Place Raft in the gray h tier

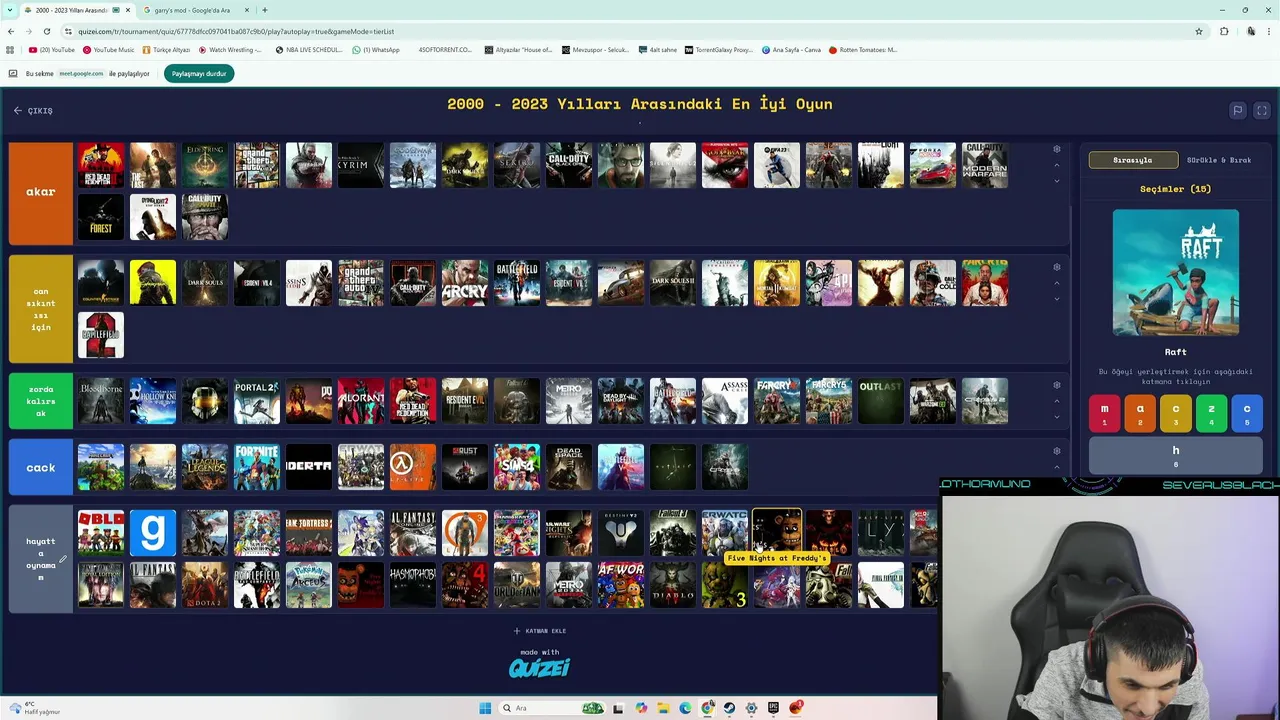tap(1176, 455)
